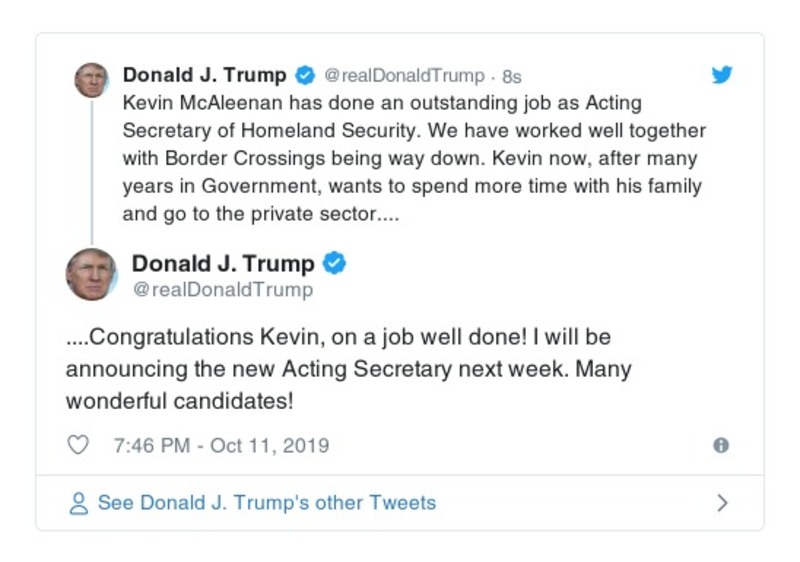Click the verified badge beside the large name
This screenshot has width=800, height=562.
[x=335, y=264]
